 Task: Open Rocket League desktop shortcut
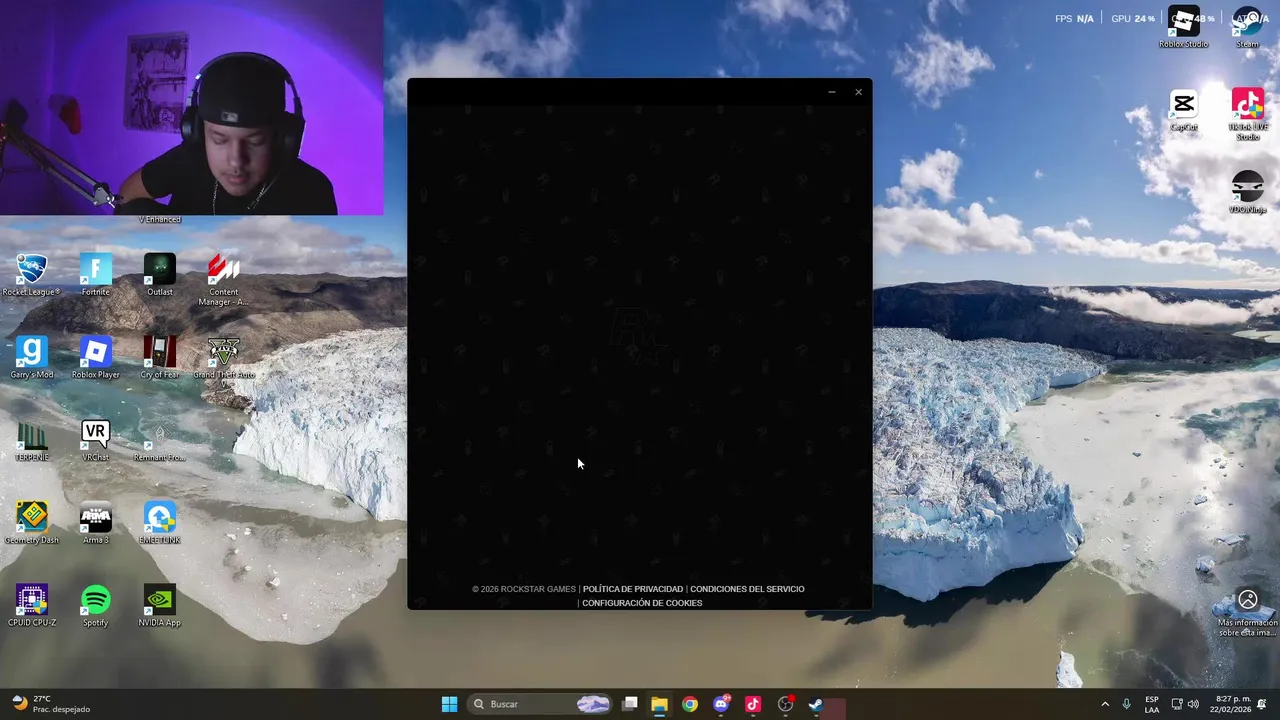pos(31,275)
